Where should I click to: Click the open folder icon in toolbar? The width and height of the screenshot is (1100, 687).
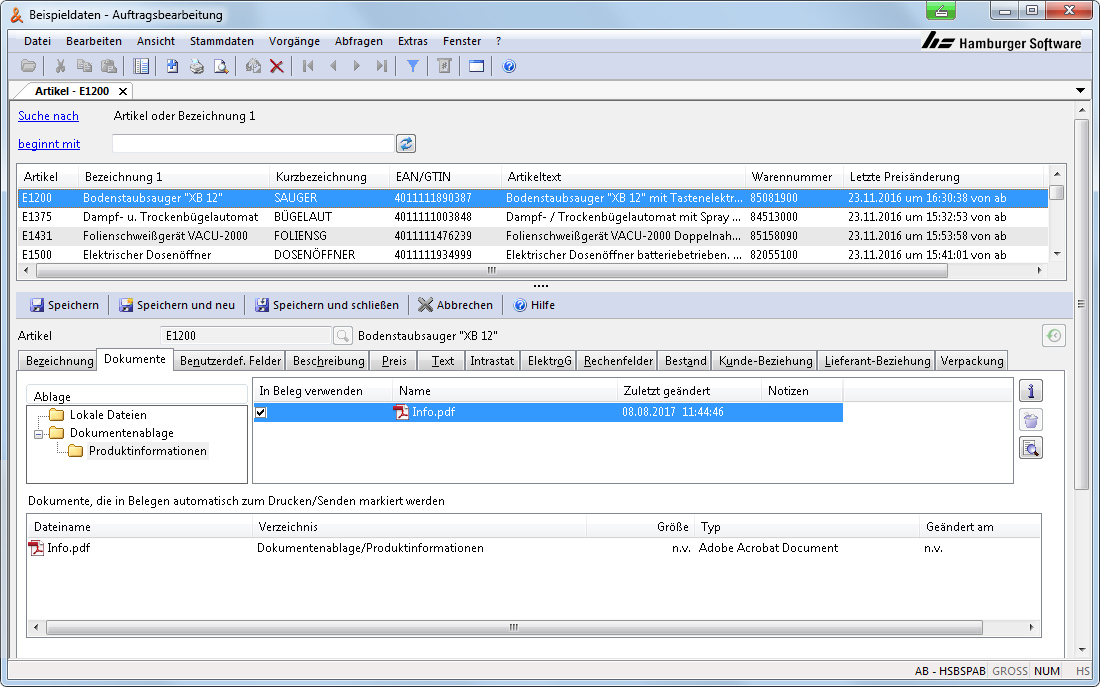[29, 67]
